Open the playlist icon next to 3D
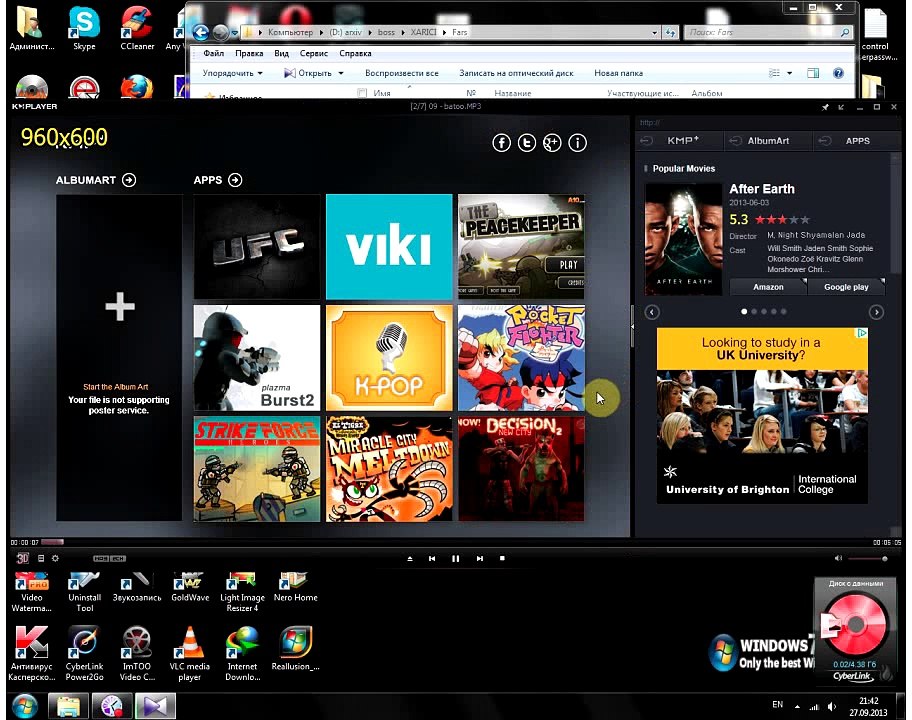 coord(41,558)
